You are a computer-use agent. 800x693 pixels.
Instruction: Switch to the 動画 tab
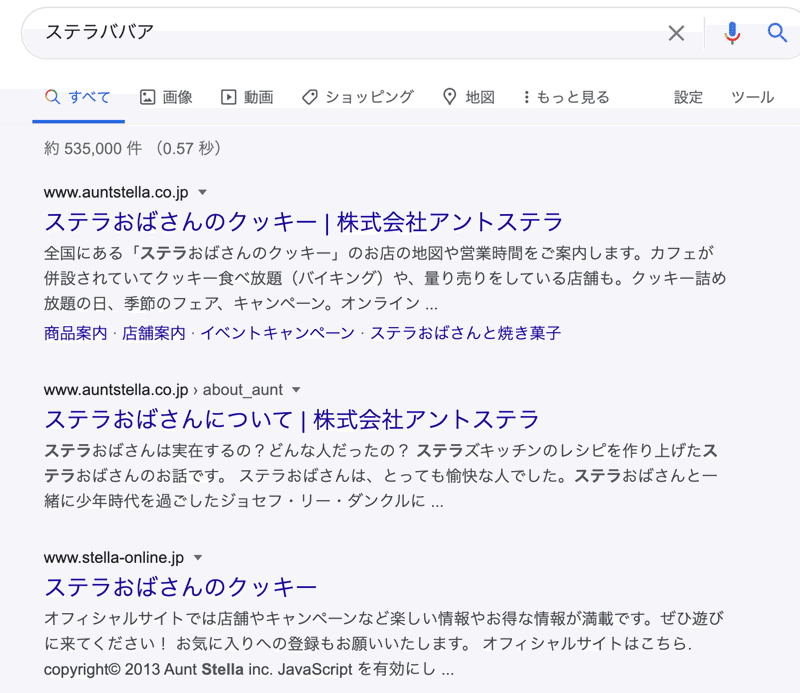click(x=247, y=97)
